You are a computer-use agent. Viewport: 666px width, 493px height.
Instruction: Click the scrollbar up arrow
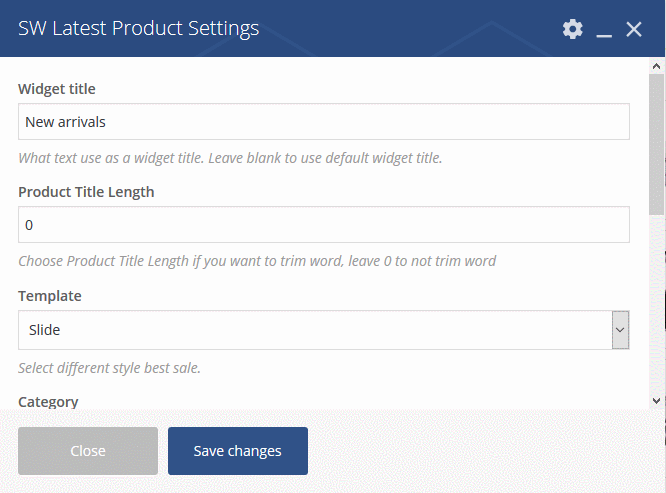[x=656, y=67]
